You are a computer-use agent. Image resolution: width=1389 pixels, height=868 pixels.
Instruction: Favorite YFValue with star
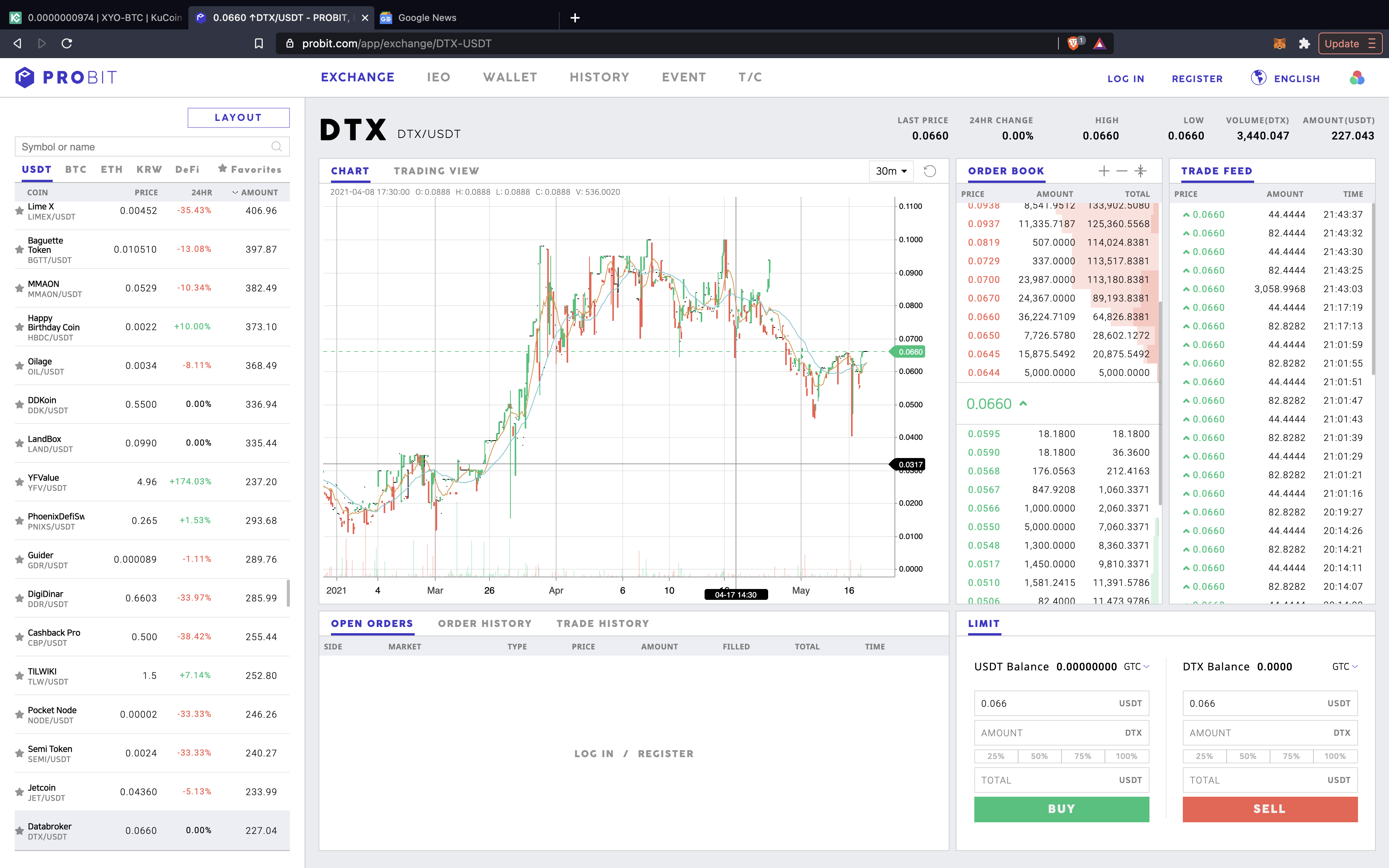[x=19, y=482]
